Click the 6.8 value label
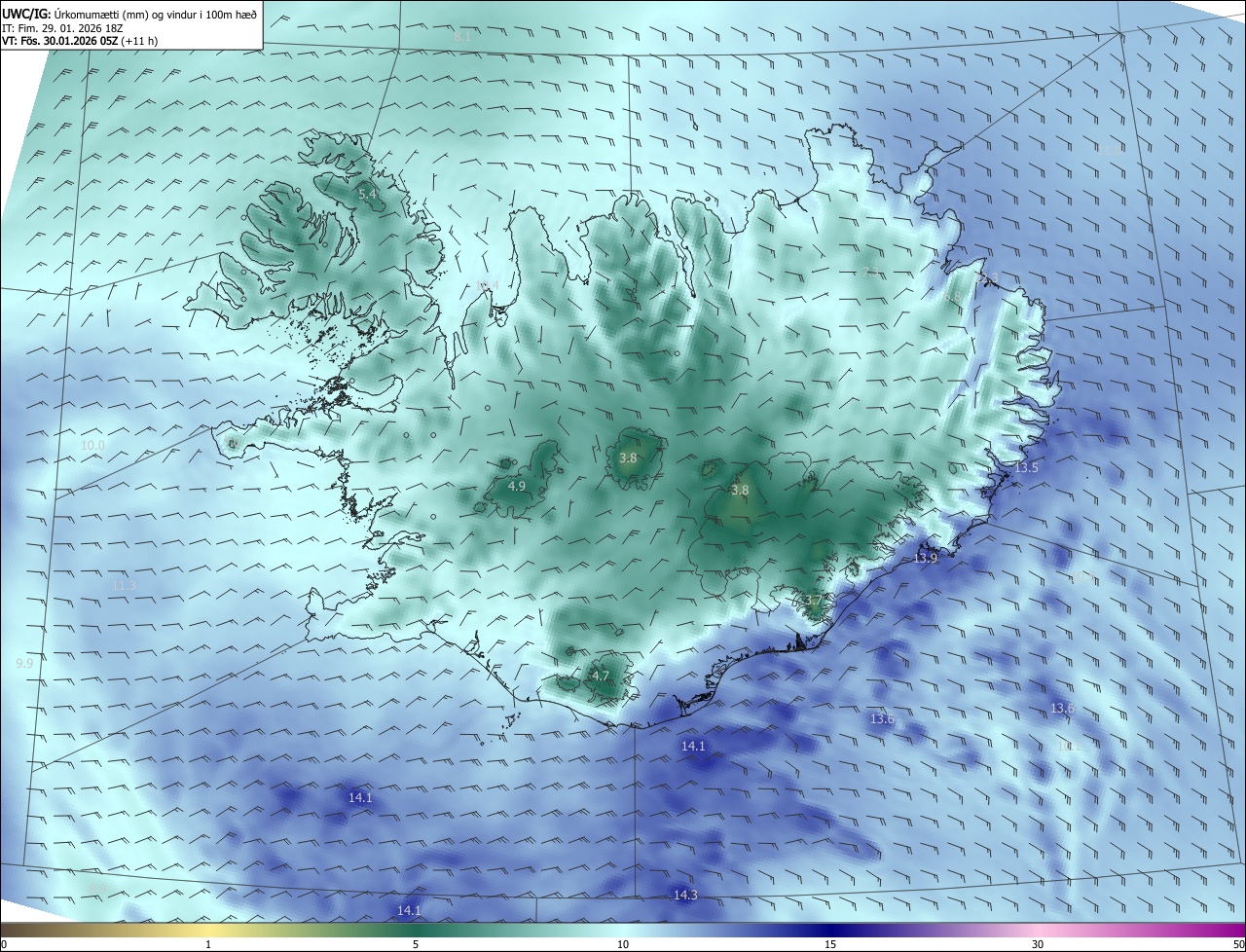Image resolution: width=1246 pixels, height=952 pixels. point(952,297)
